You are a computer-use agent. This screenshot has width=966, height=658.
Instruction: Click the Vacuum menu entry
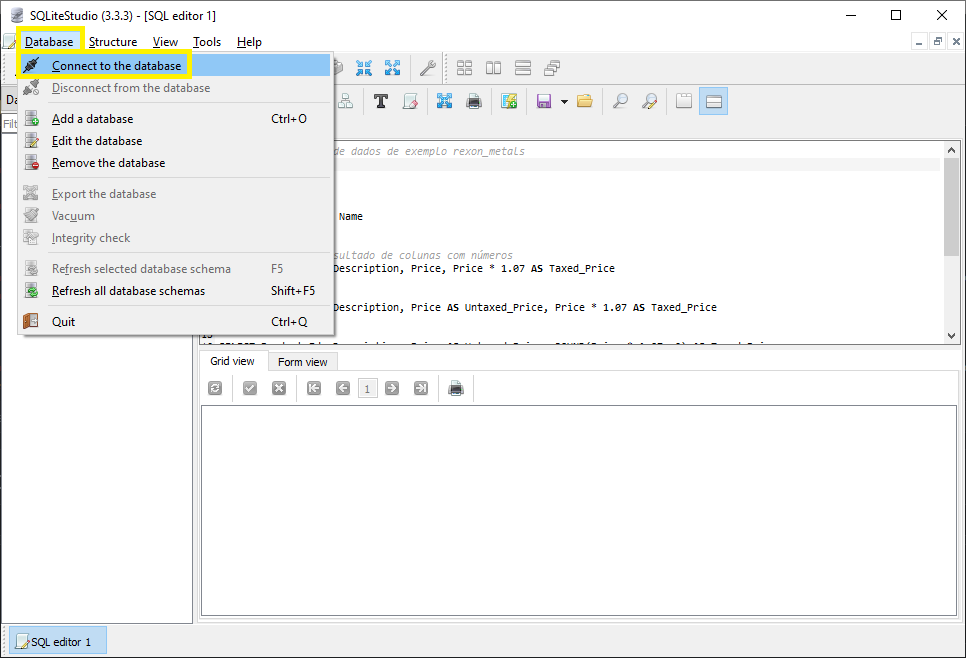click(176, 216)
